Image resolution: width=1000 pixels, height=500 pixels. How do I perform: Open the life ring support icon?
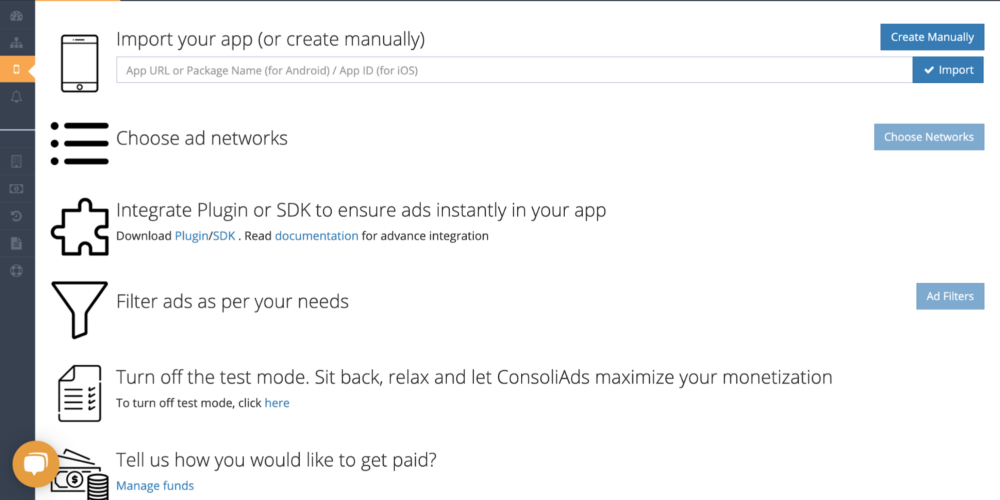tap(17, 270)
